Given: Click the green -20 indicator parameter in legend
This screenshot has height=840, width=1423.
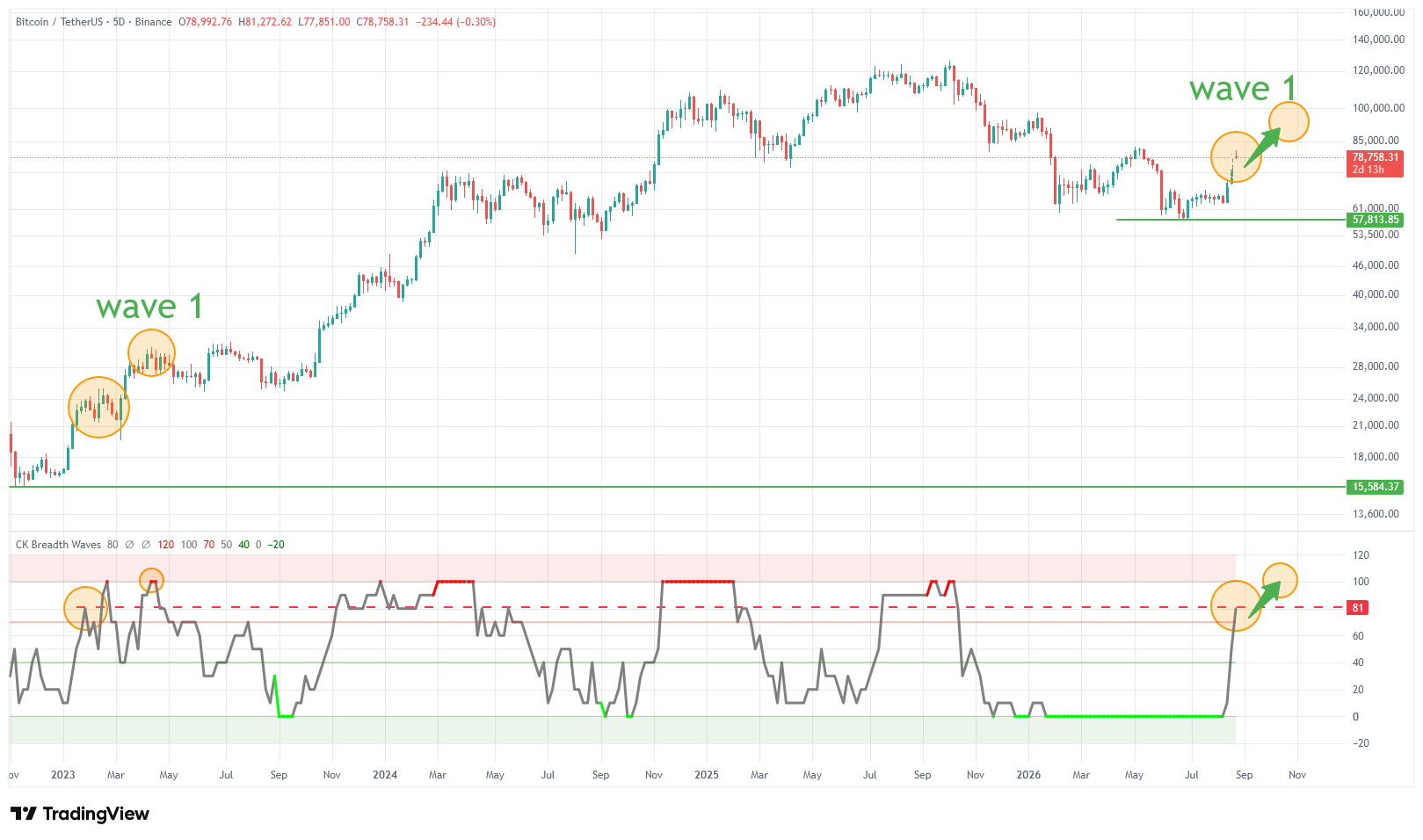Looking at the screenshot, I should tap(276, 545).
